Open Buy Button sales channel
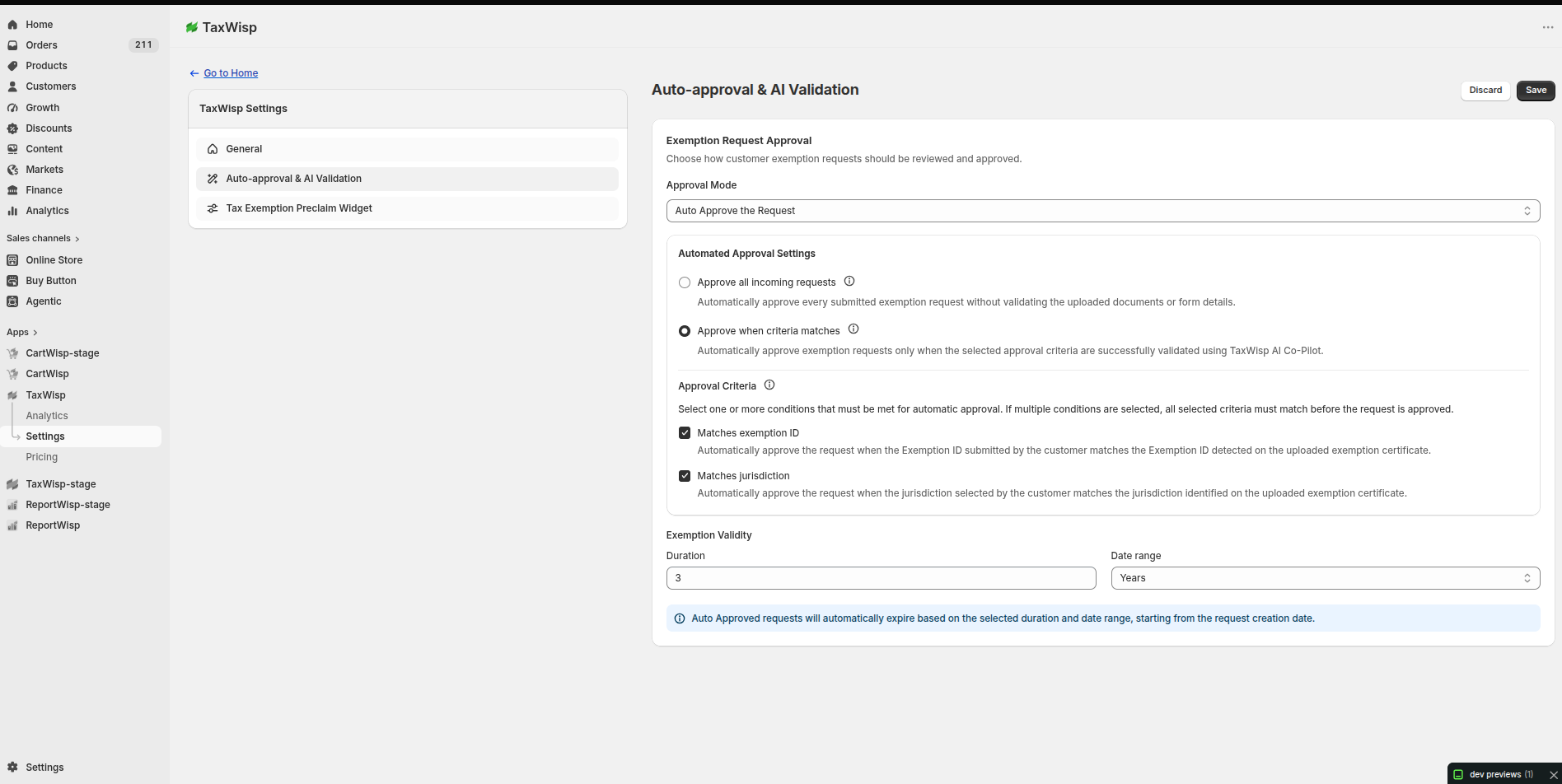 [51, 281]
